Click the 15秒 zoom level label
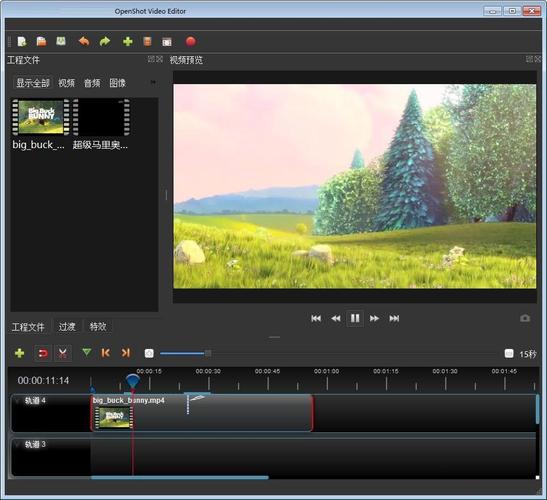 coord(527,354)
